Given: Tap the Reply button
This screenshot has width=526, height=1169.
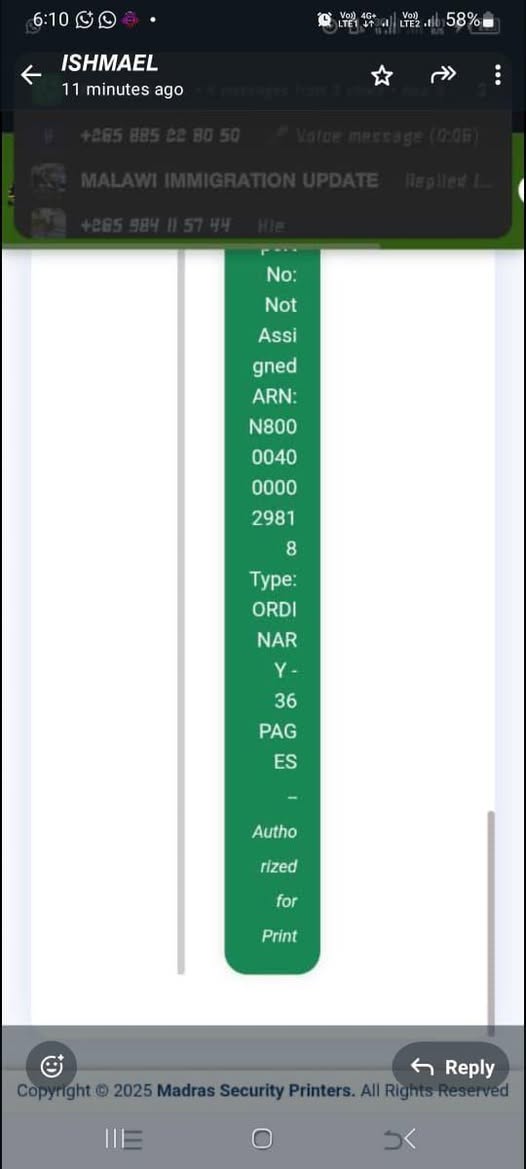Looking at the screenshot, I should (452, 1067).
